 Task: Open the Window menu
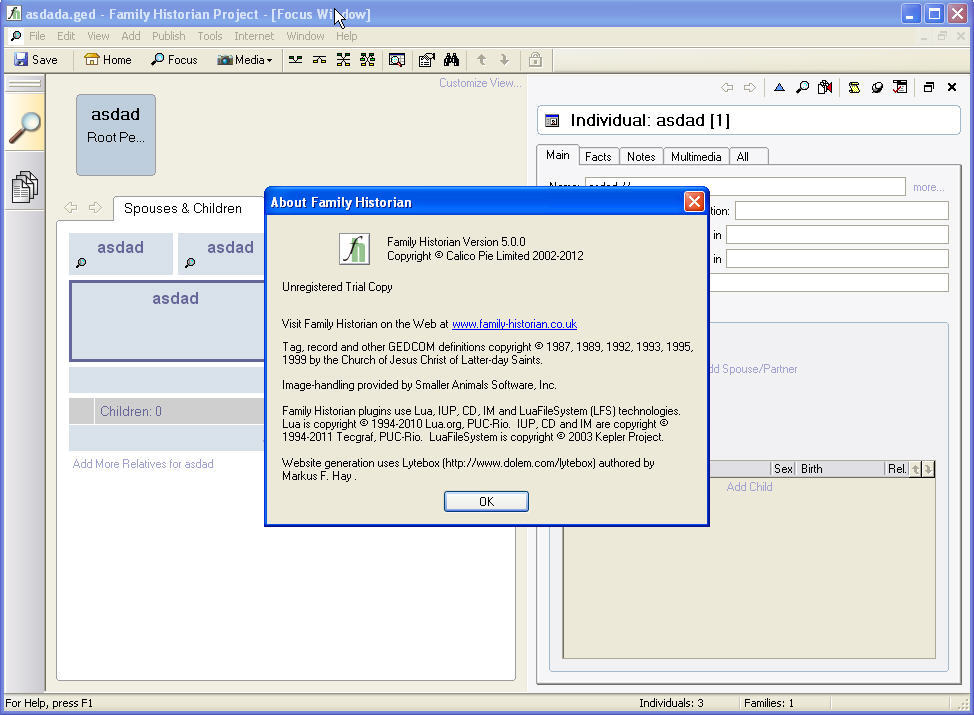tap(305, 36)
